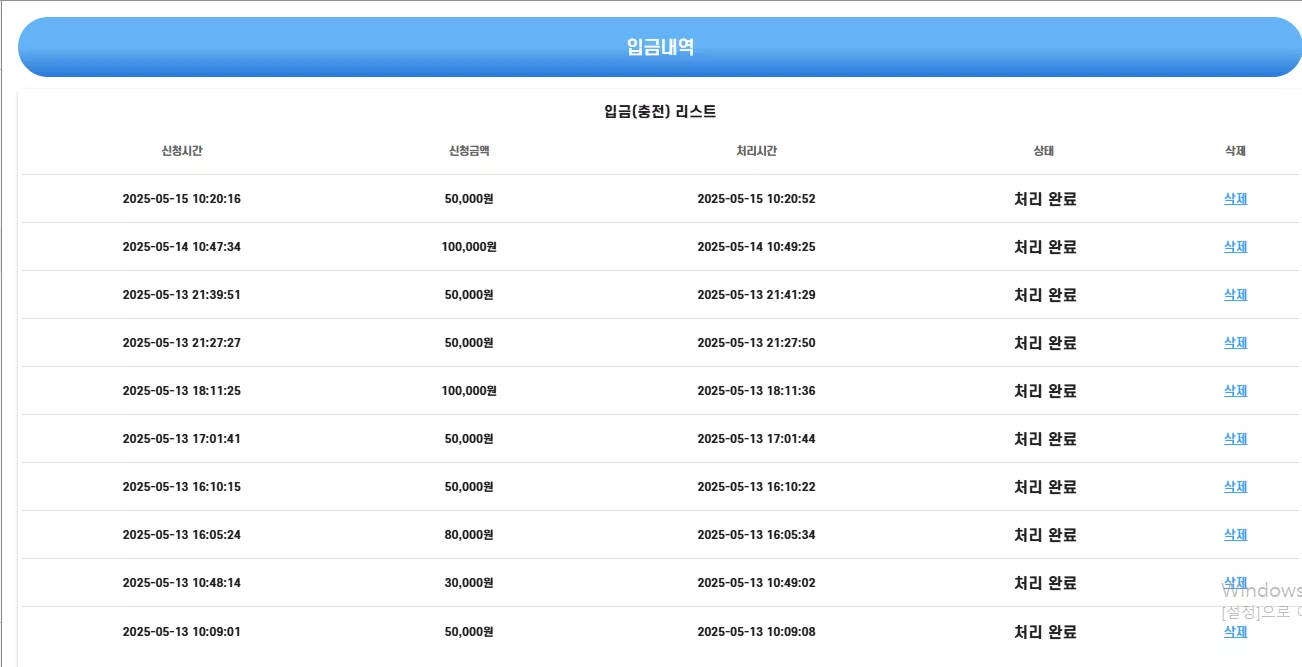Screen dimensions: 1302x667
Task: Click processed time 2025-05-13 17:01:44
Action: 756,439
